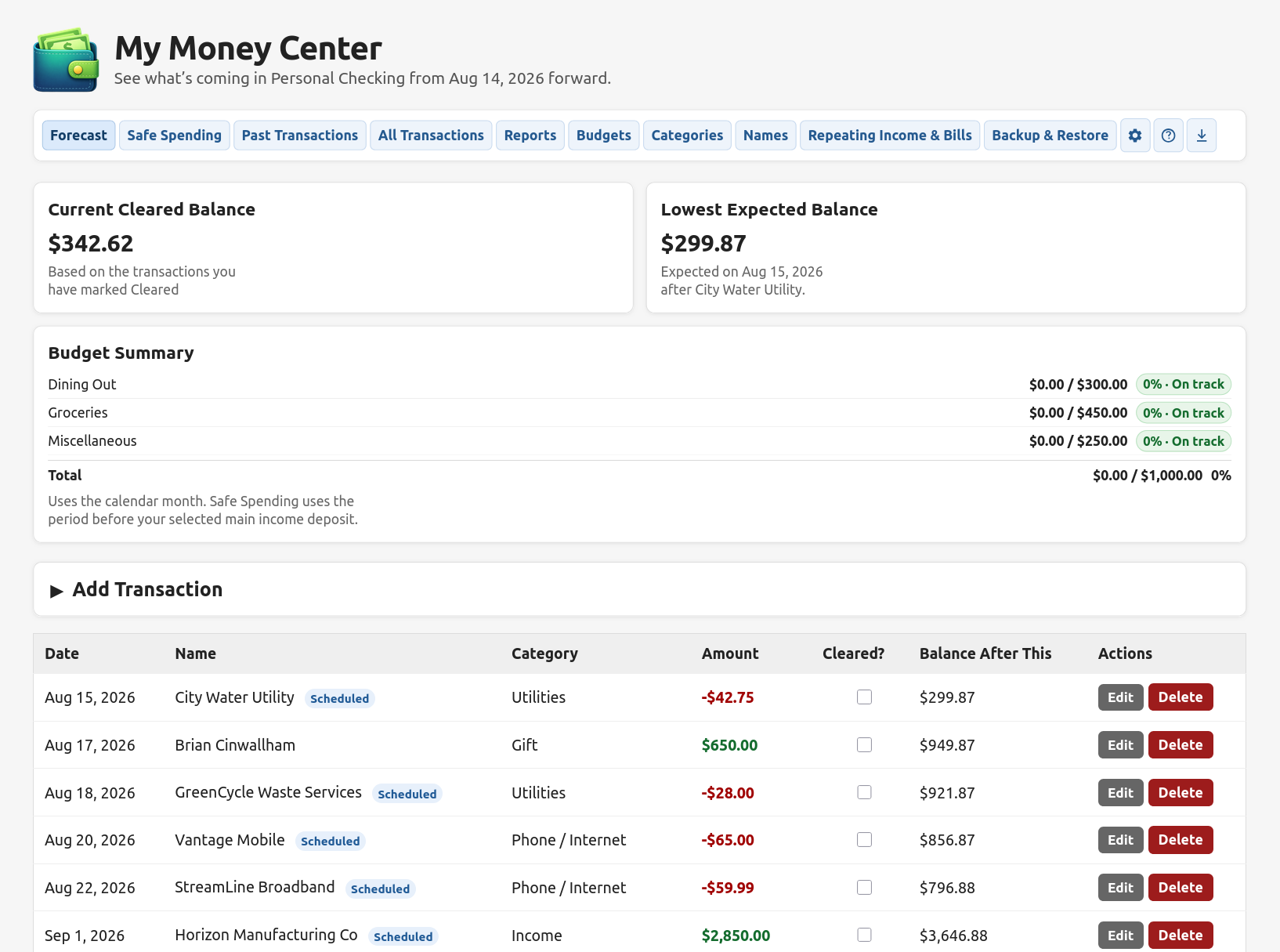
Task: Mark GreenCycle Waste Services cleared
Action: (864, 792)
